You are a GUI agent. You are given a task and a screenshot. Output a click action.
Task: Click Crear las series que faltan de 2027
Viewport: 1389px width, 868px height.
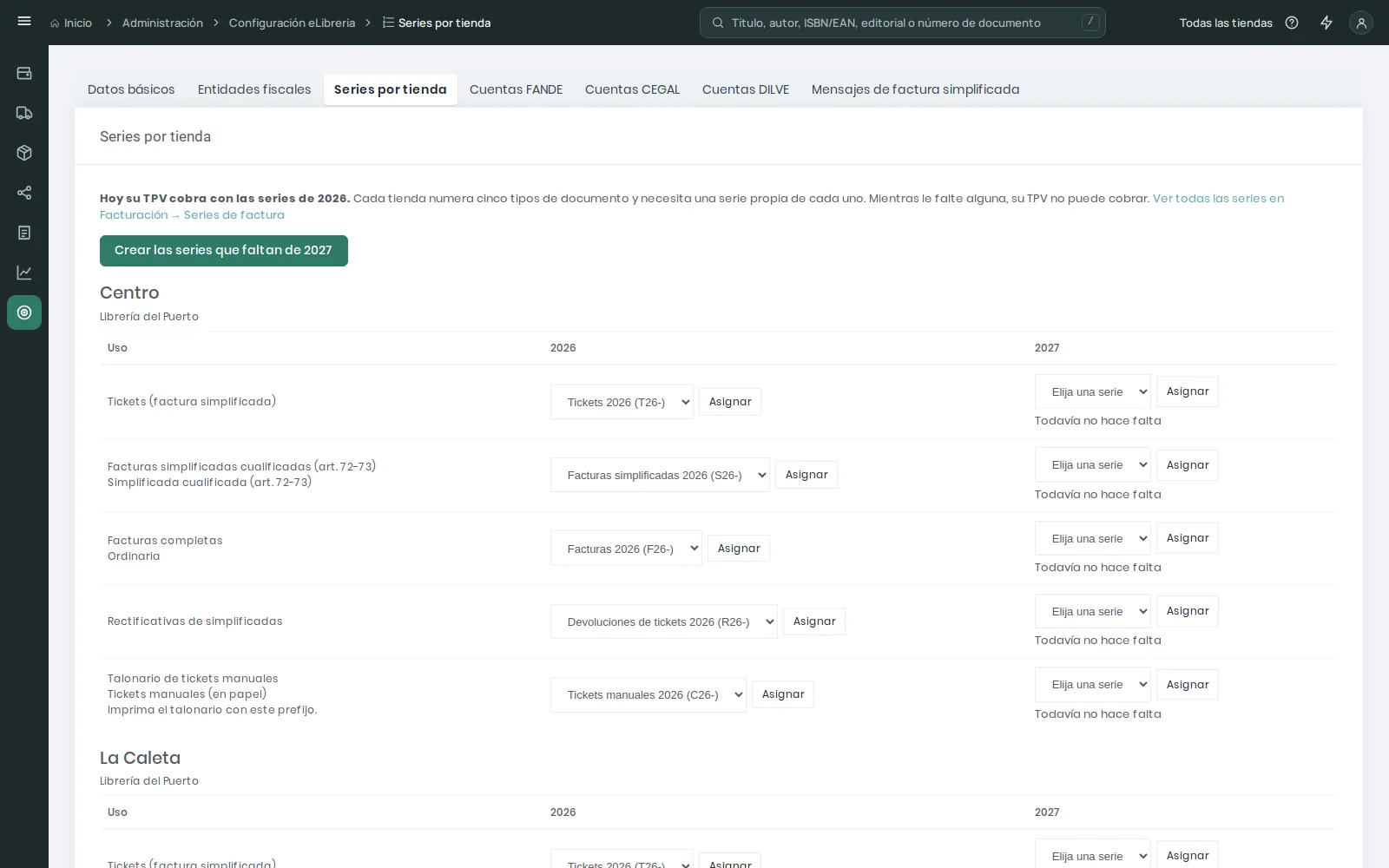click(224, 251)
